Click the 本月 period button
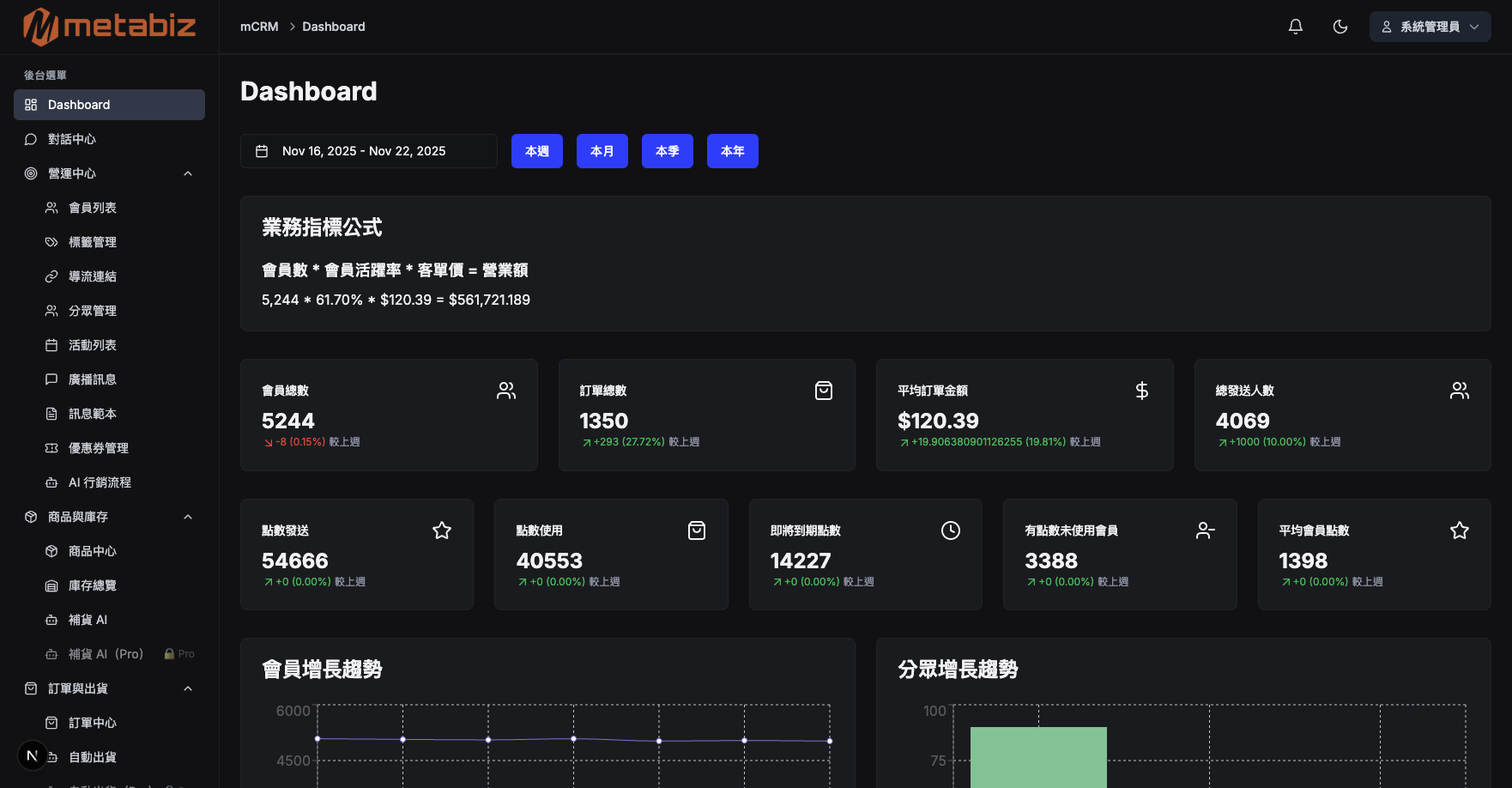Screen dimensions: 1512x788 coord(602,150)
